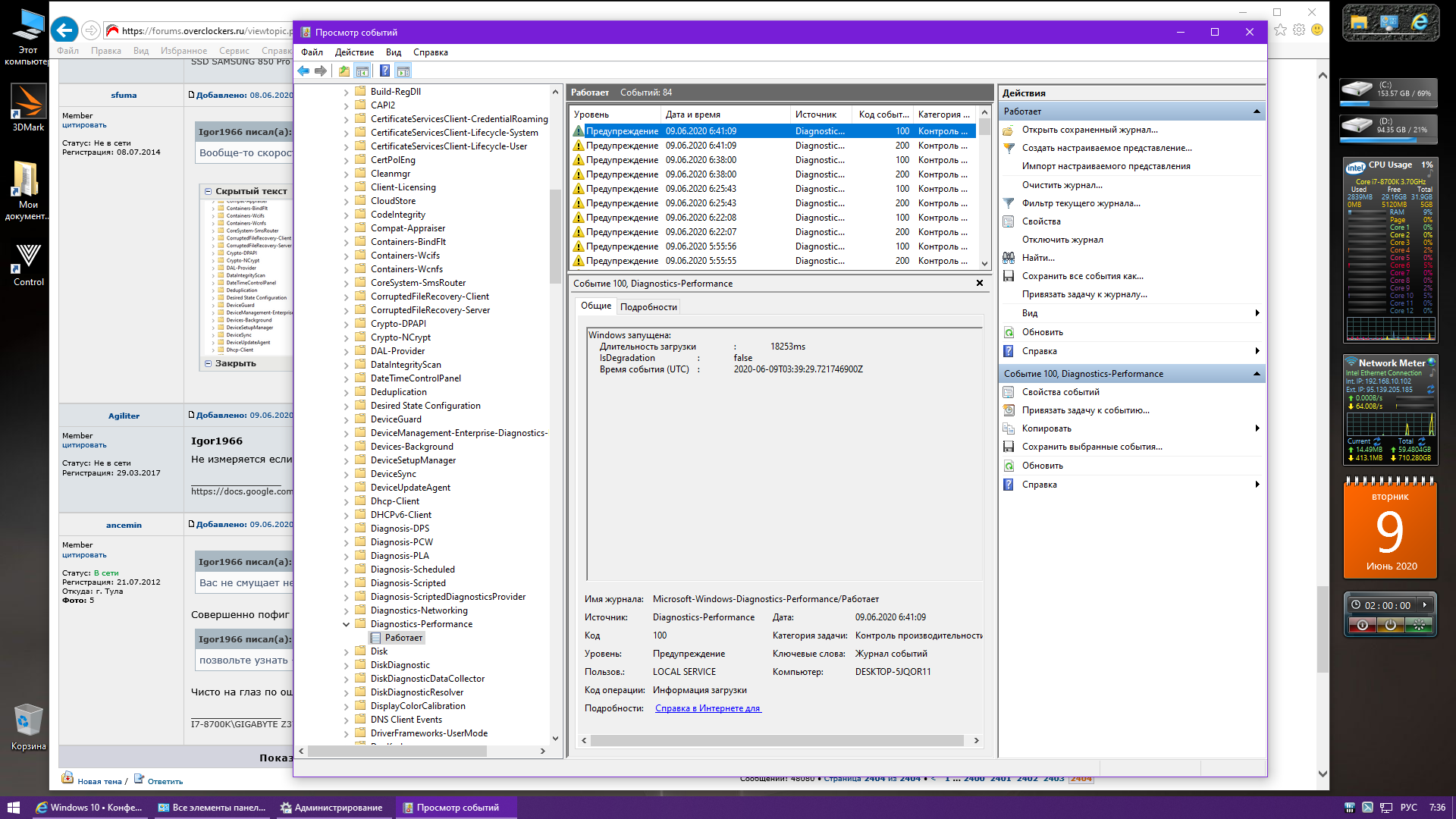Click Очистить журнал action
This screenshot has width=1456, height=819.
[1062, 185]
